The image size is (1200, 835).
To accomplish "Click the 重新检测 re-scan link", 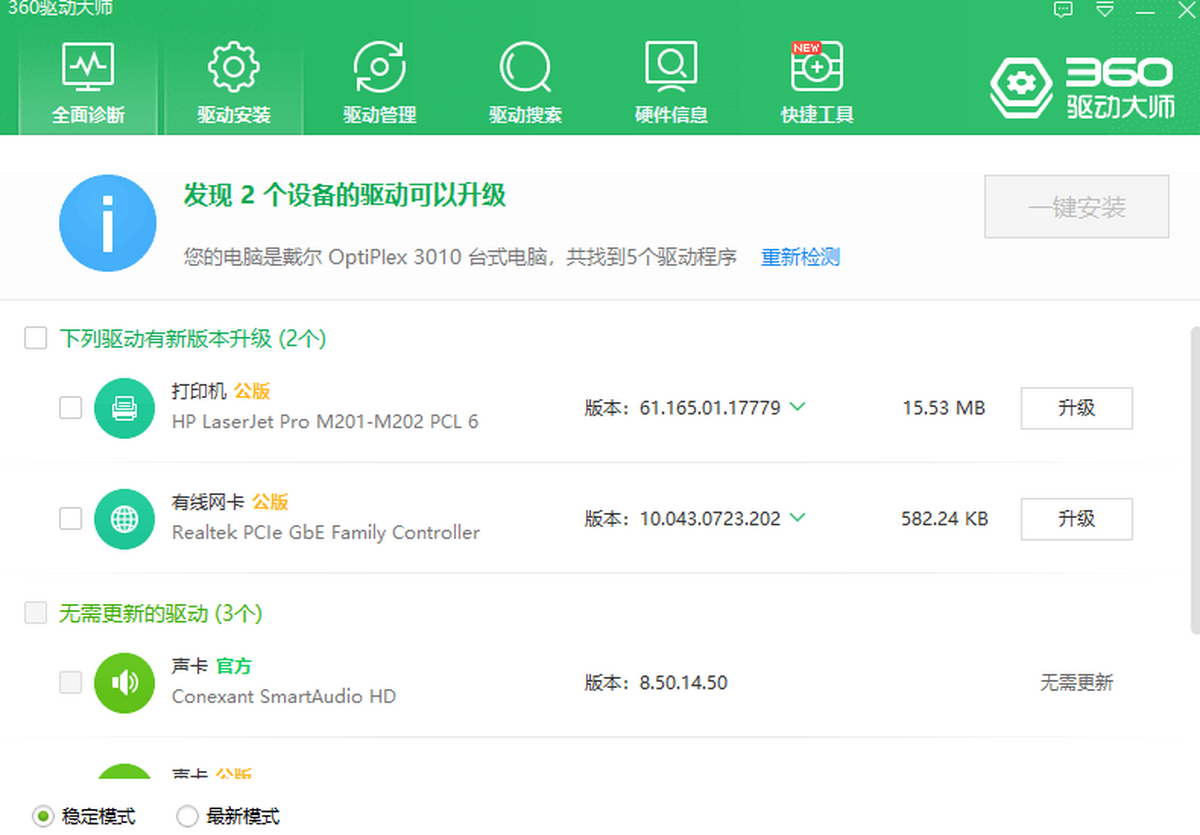I will (800, 257).
